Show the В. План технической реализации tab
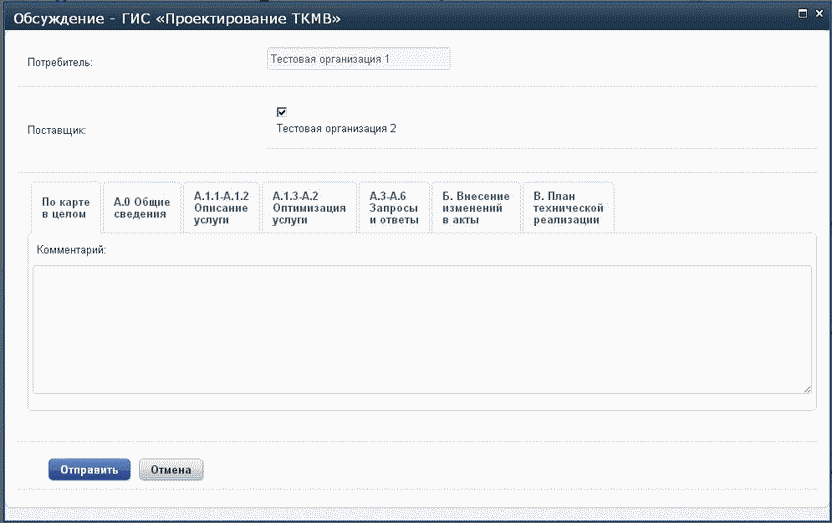This screenshot has height=523, width=832. click(x=567, y=208)
